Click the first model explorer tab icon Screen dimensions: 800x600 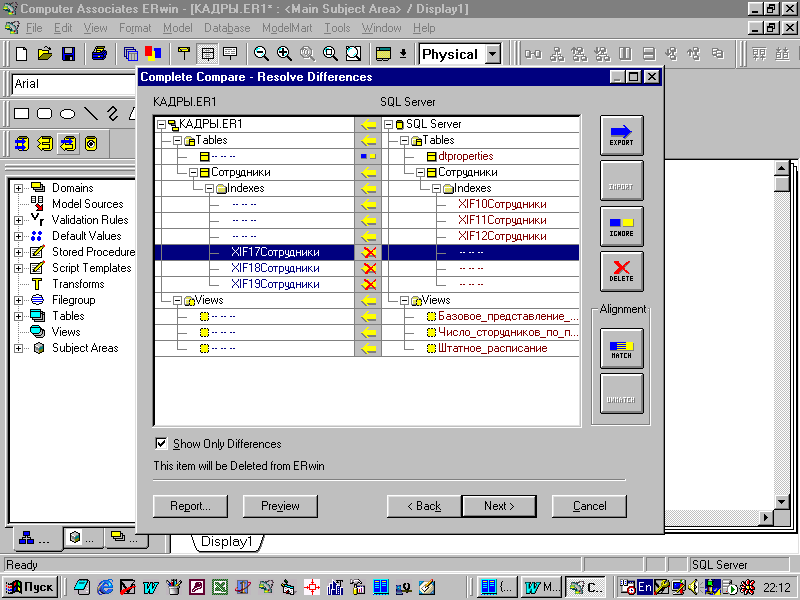(27, 537)
